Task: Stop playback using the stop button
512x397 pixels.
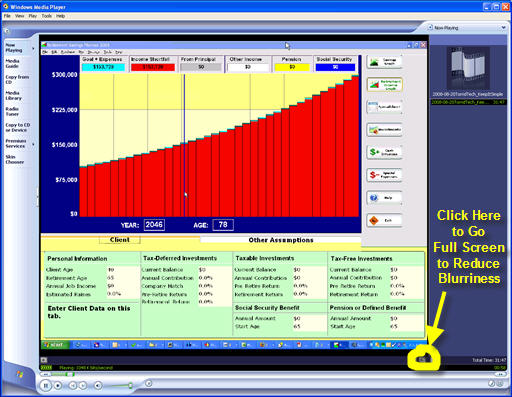Action: [x=58, y=386]
